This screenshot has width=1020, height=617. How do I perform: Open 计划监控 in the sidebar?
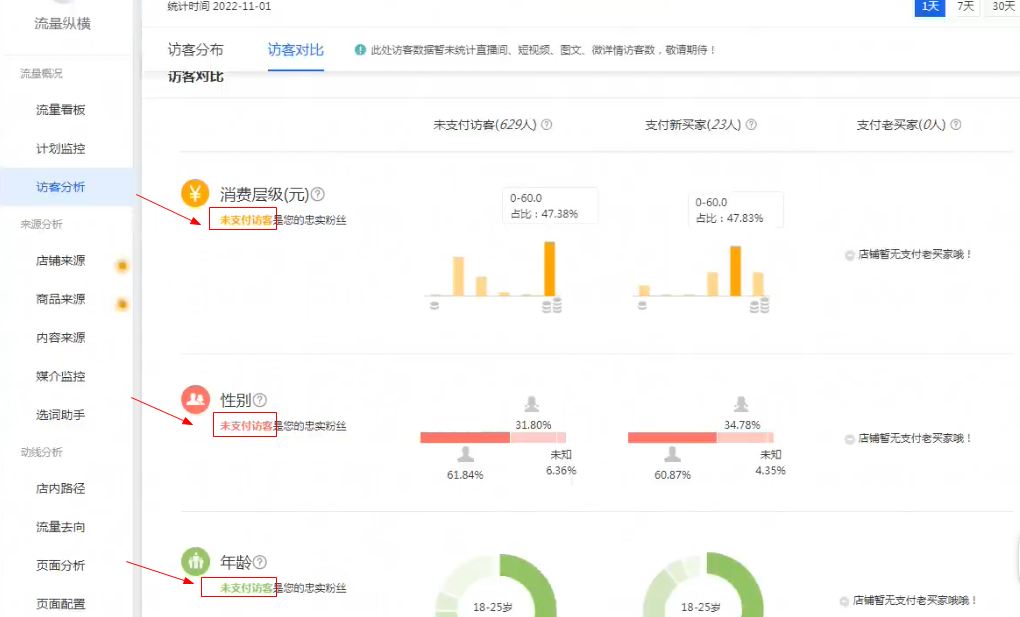pos(60,148)
